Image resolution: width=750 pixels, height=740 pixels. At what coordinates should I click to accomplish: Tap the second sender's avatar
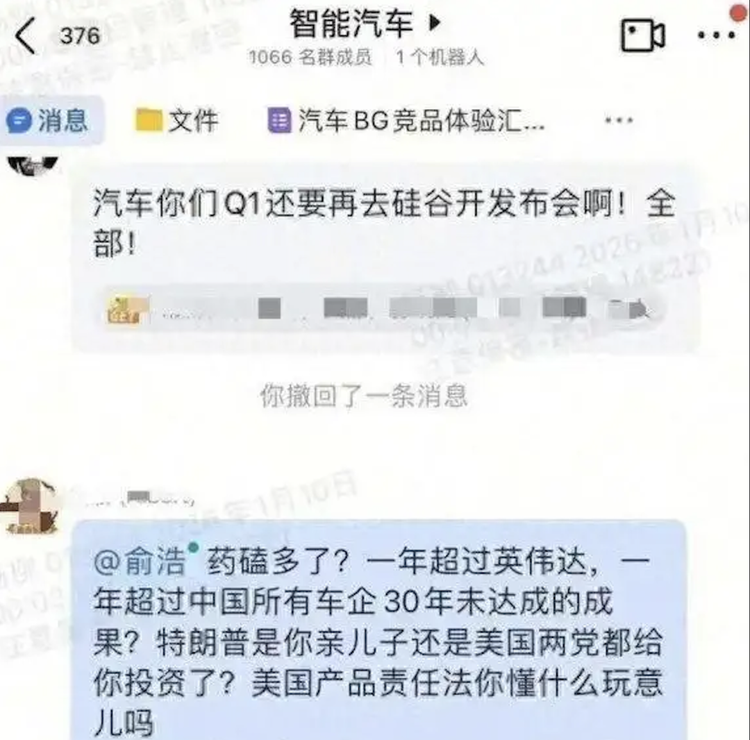click(30, 506)
